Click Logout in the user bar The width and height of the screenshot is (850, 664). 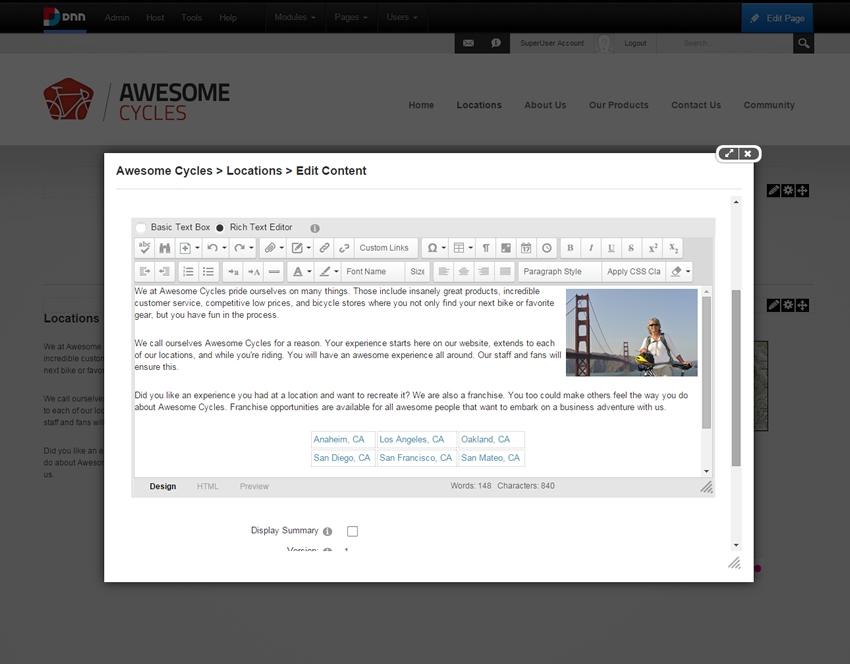pos(635,43)
